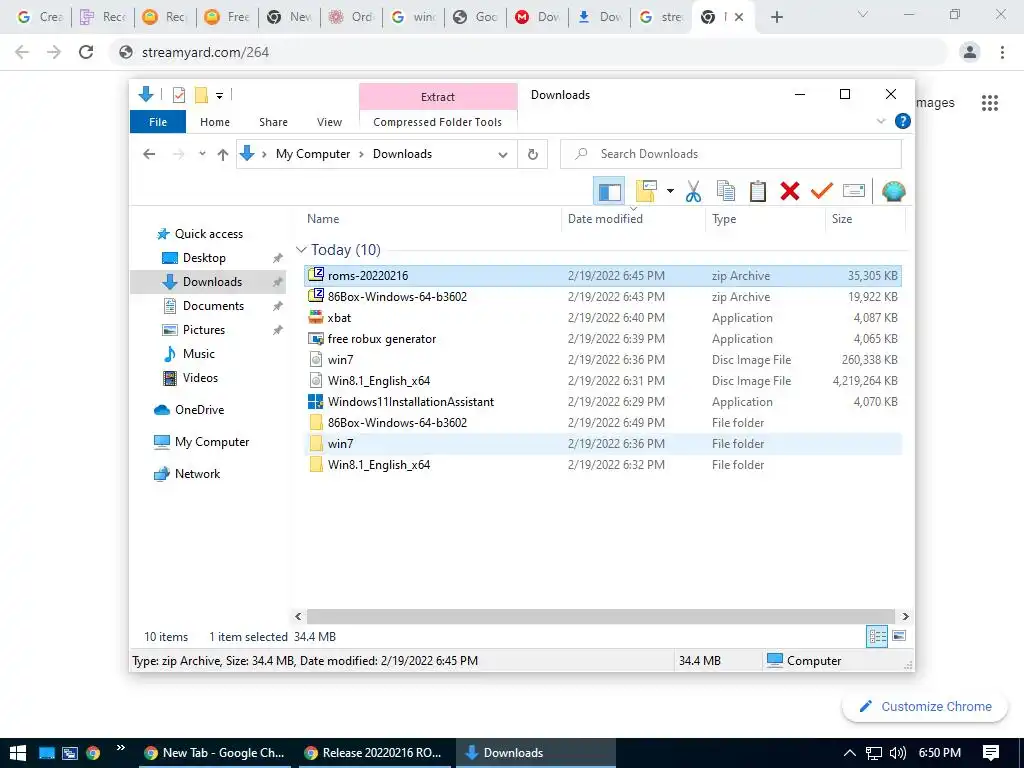Click the Rename icon in toolbar
1024x768 pixels.
pyautogui.click(x=854, y=191)
